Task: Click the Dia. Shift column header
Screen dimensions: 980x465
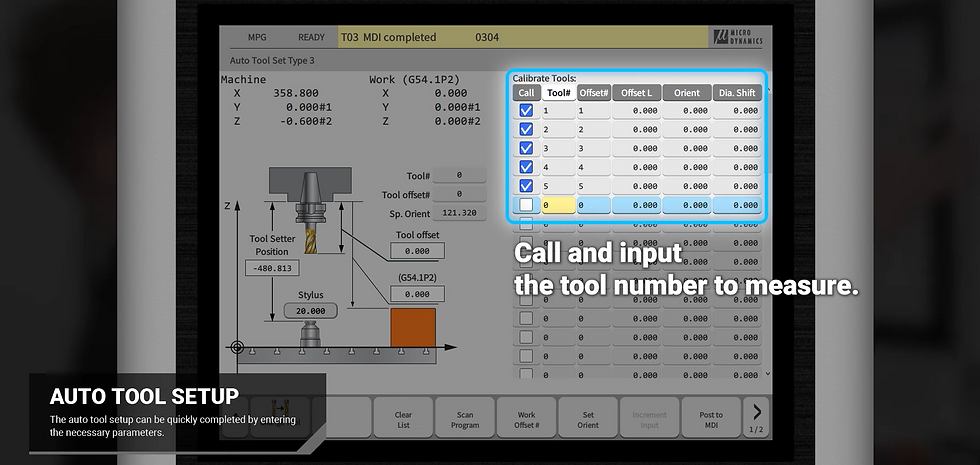Action: point(738,92)
